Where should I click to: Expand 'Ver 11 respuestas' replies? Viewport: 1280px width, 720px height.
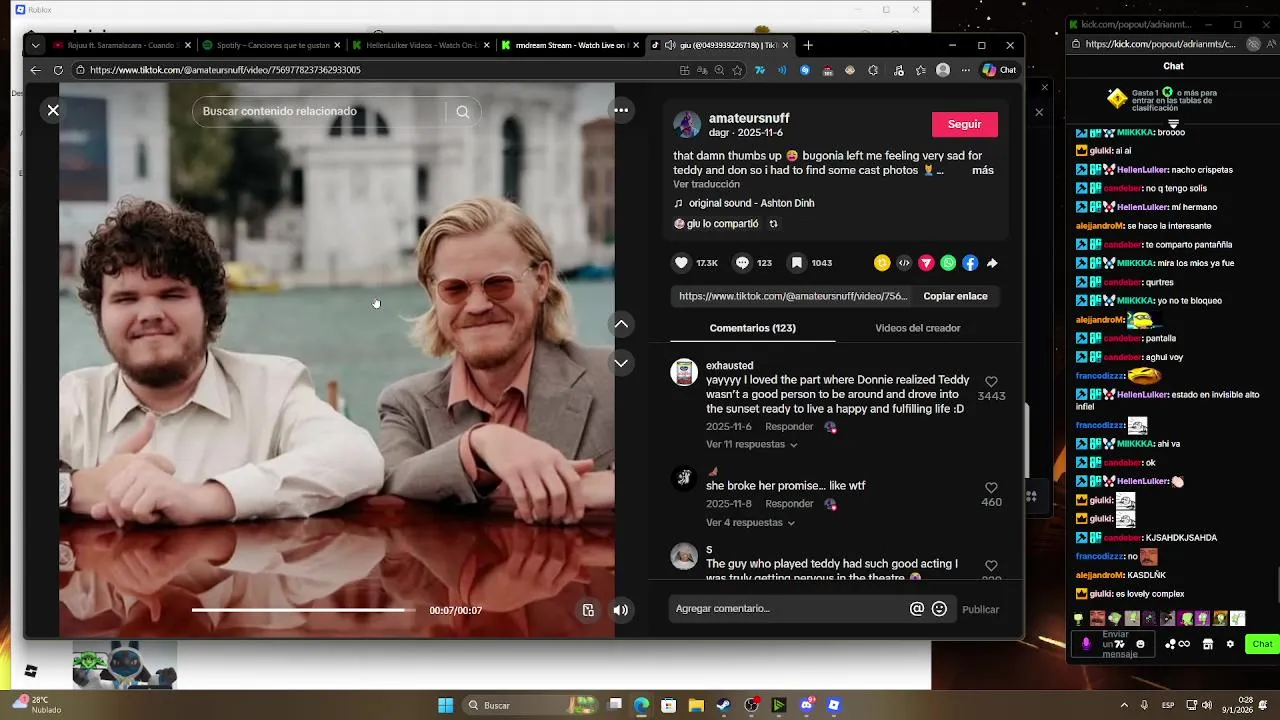[x=752, y=444]
